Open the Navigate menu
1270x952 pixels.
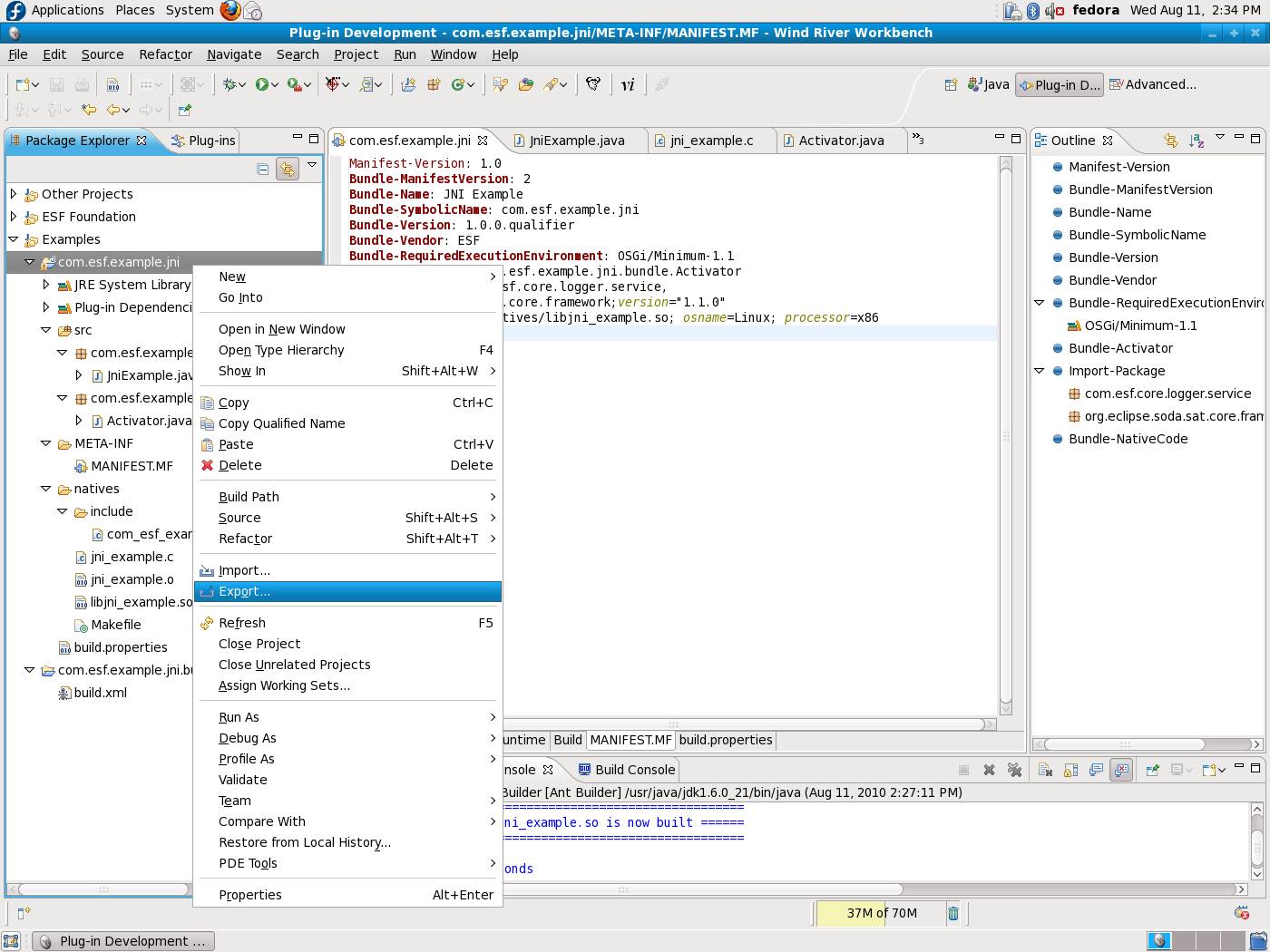234,54
